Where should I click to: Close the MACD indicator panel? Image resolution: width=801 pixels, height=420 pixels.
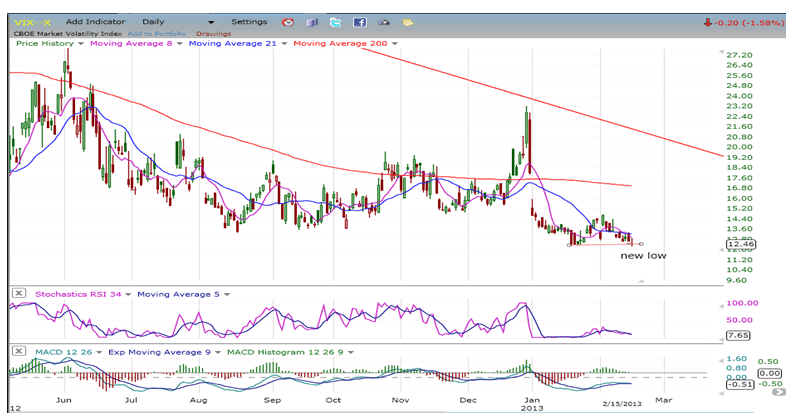click(x=17, y=350)
